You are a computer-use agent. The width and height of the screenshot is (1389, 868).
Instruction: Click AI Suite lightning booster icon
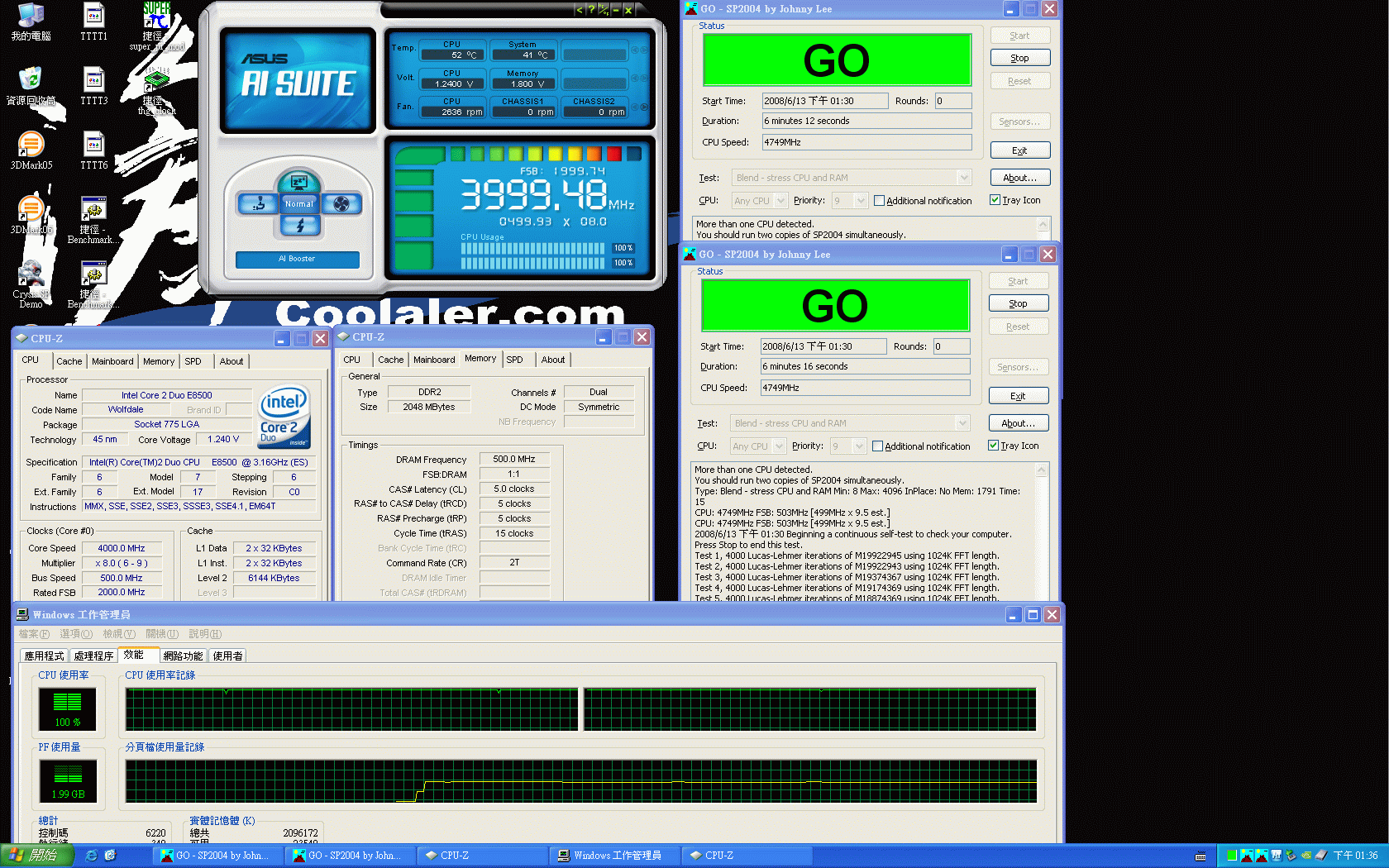[299, 225]
